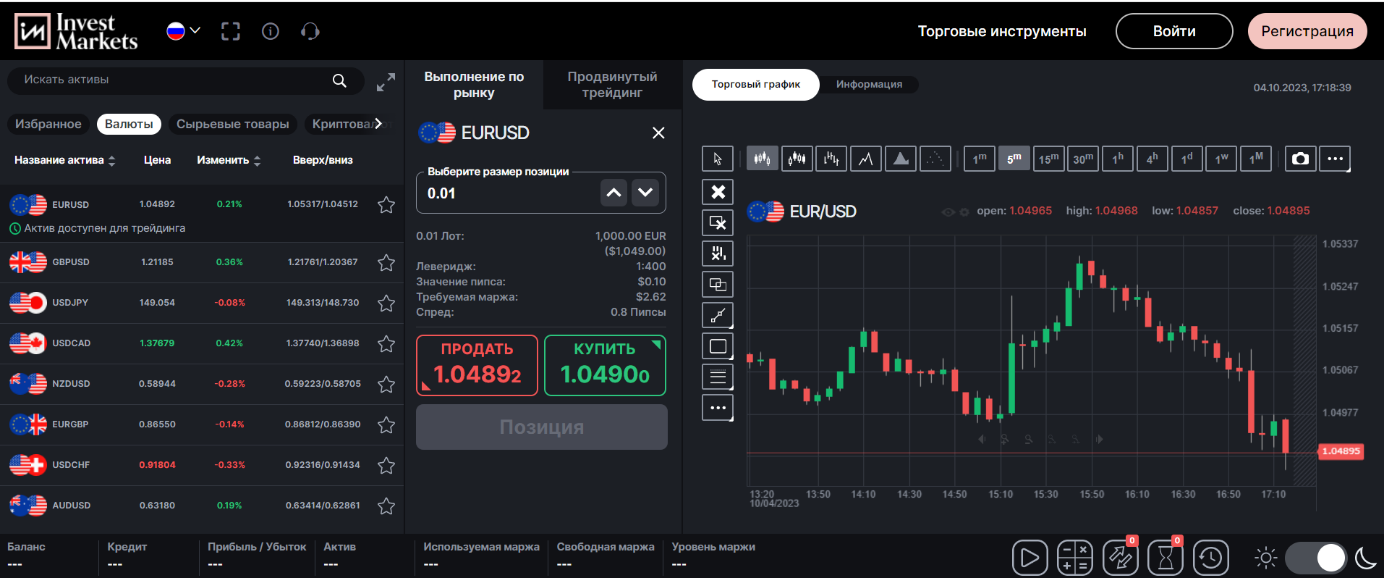The height and width of the screenshot is (578, 1384).
Task: Toggle the eye icon next to EUR/USD
Action: tap(946, 211)
